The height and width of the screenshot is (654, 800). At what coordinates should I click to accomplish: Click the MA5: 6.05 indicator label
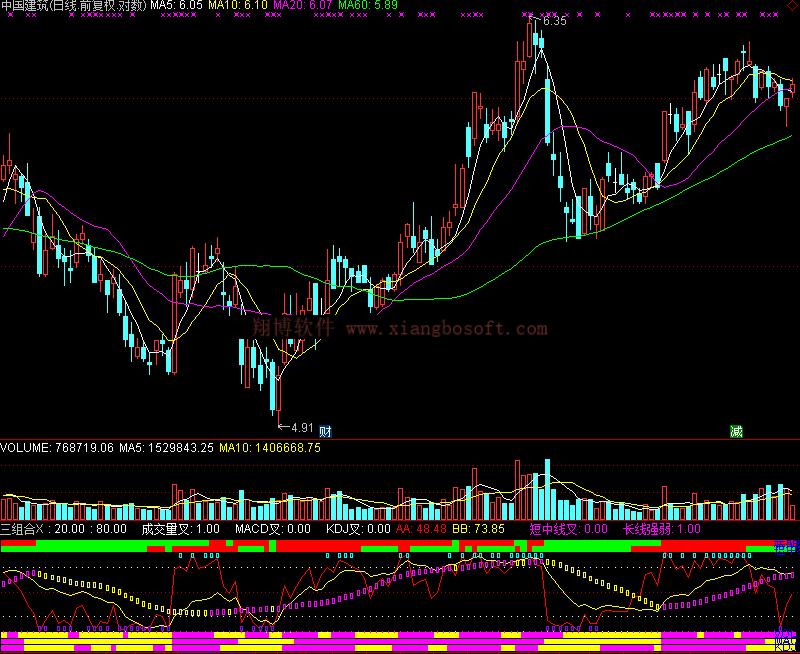[177, 6]
